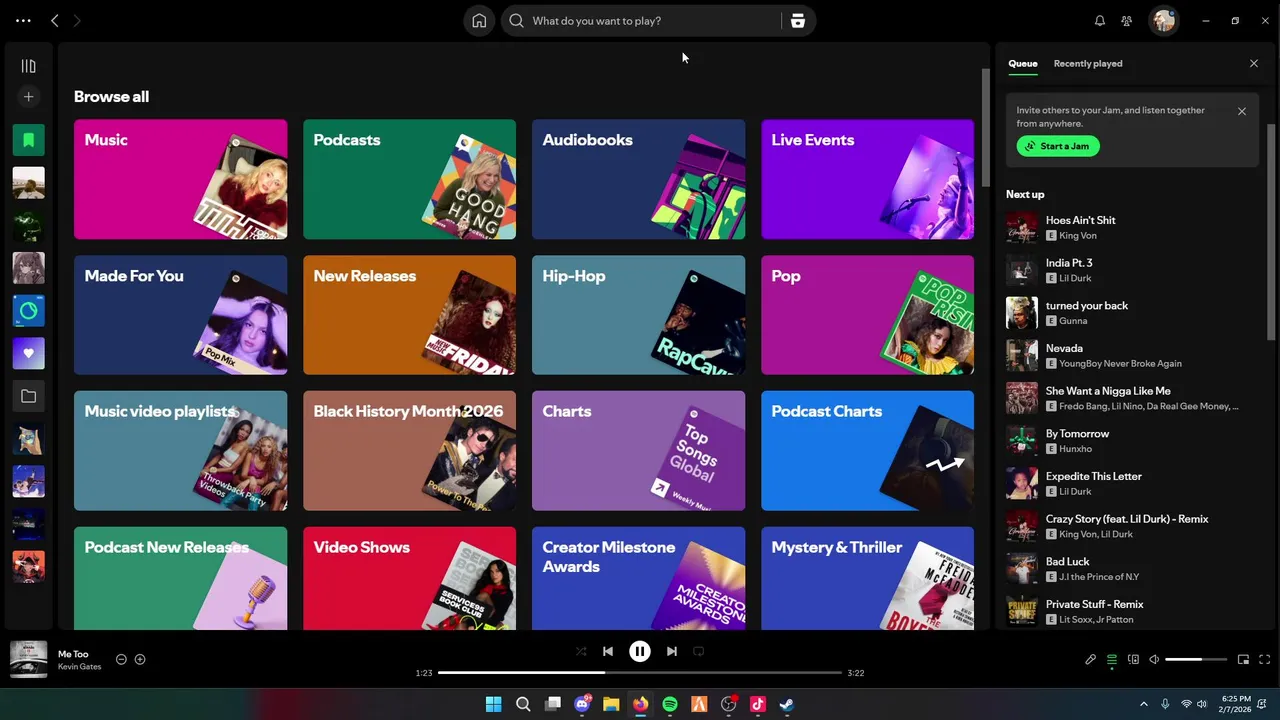
Task: Open Liked Songs purple heart in sidebar
Action: click(x=28, y=353)
